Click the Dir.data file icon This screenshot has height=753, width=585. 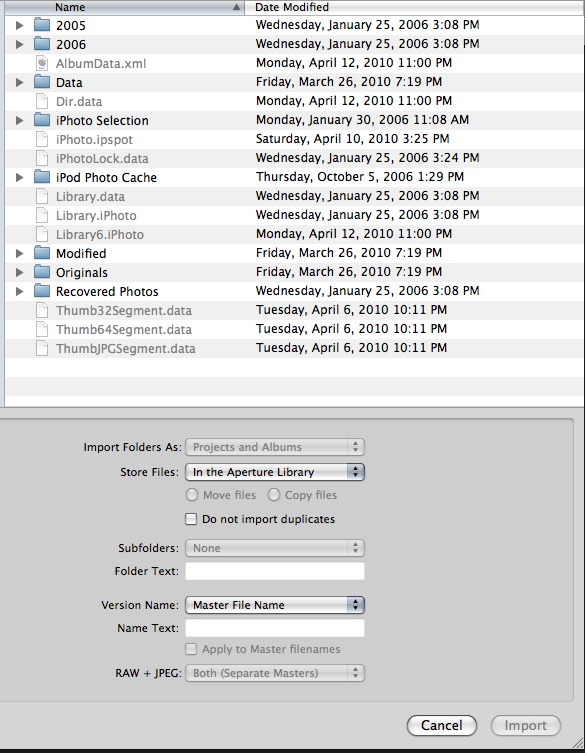42,101
